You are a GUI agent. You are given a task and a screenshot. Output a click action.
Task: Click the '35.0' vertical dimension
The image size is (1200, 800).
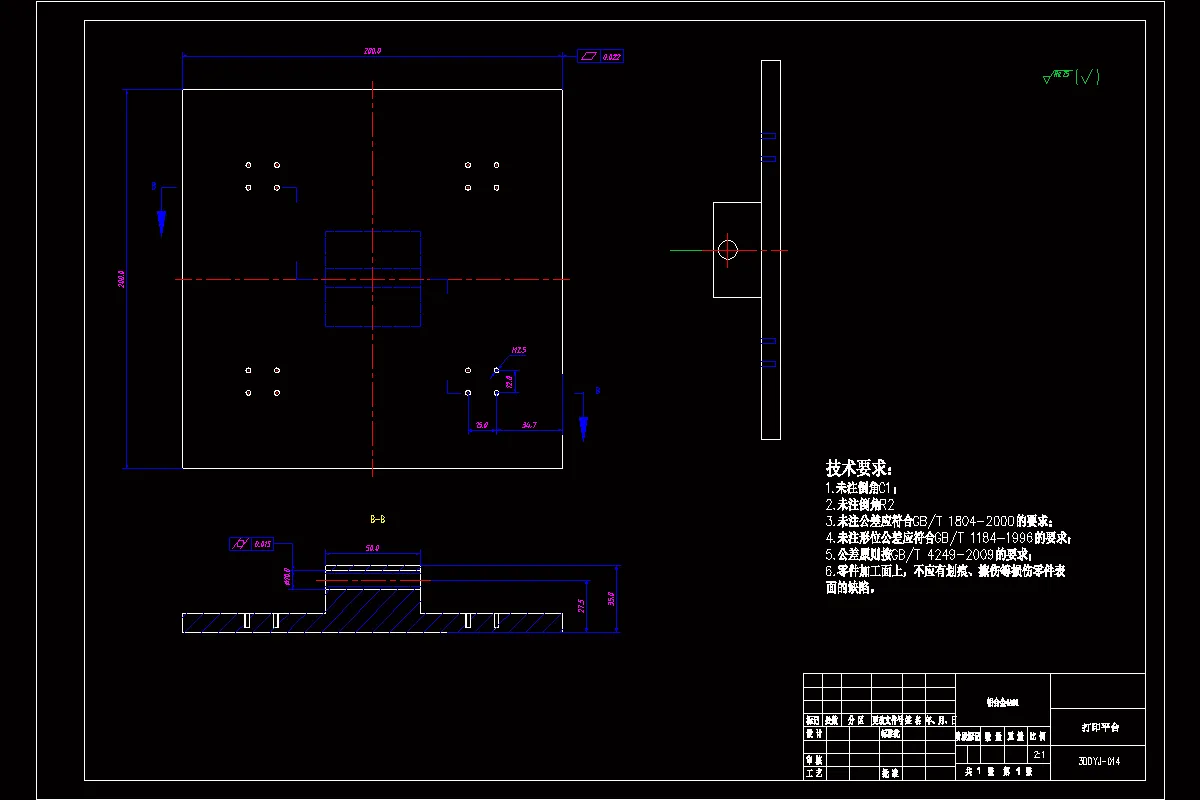pos(613,599)
